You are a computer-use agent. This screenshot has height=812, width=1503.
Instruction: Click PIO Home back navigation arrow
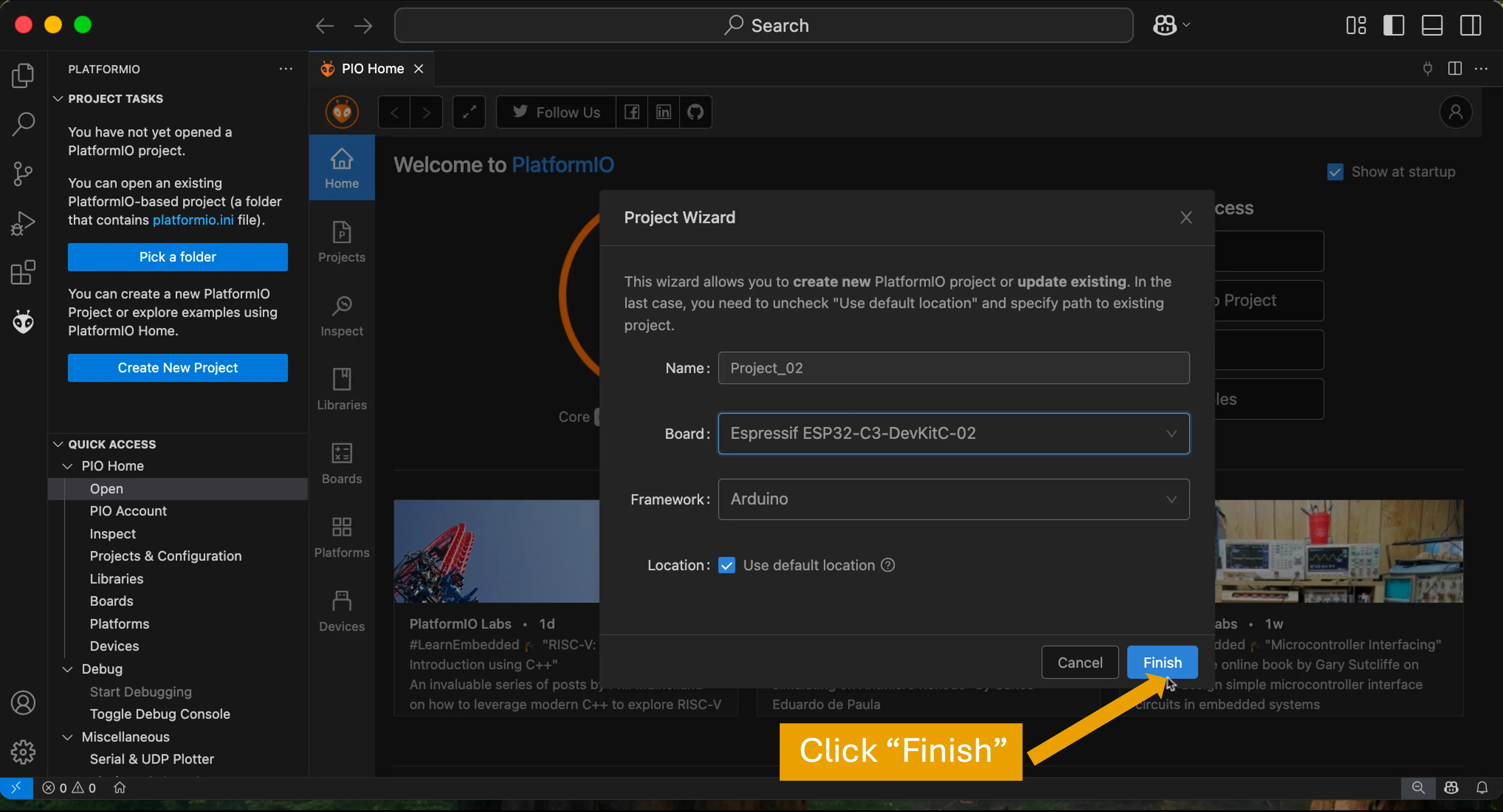(395, 112)
